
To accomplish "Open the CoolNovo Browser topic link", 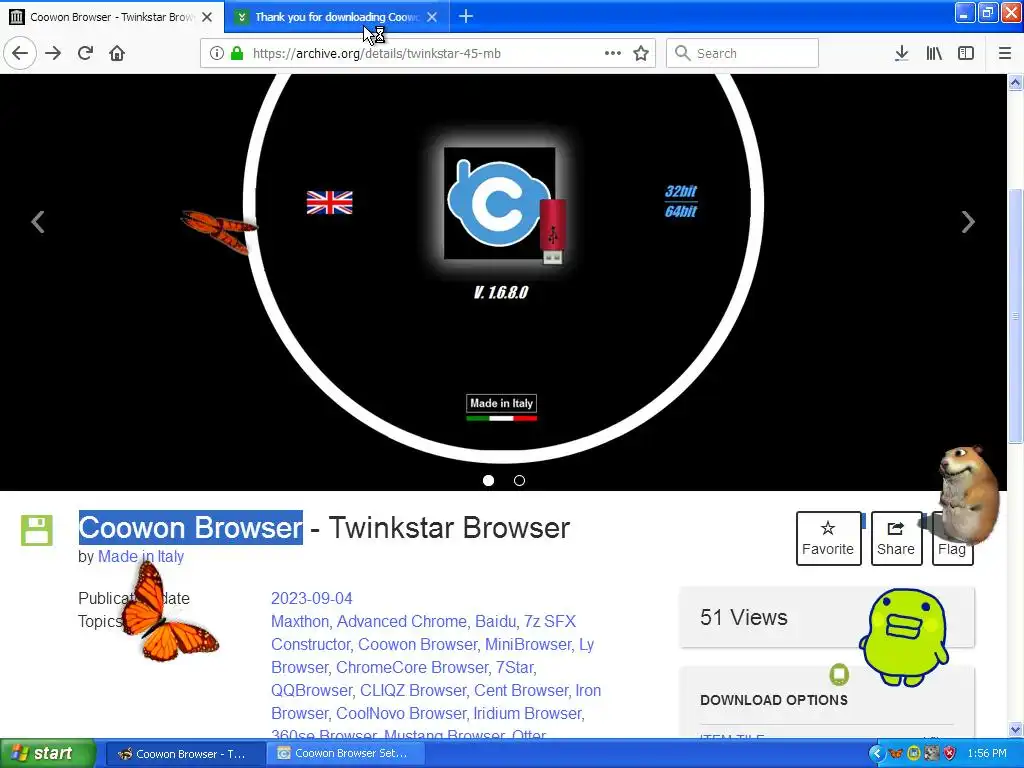I will coord(401,713).
